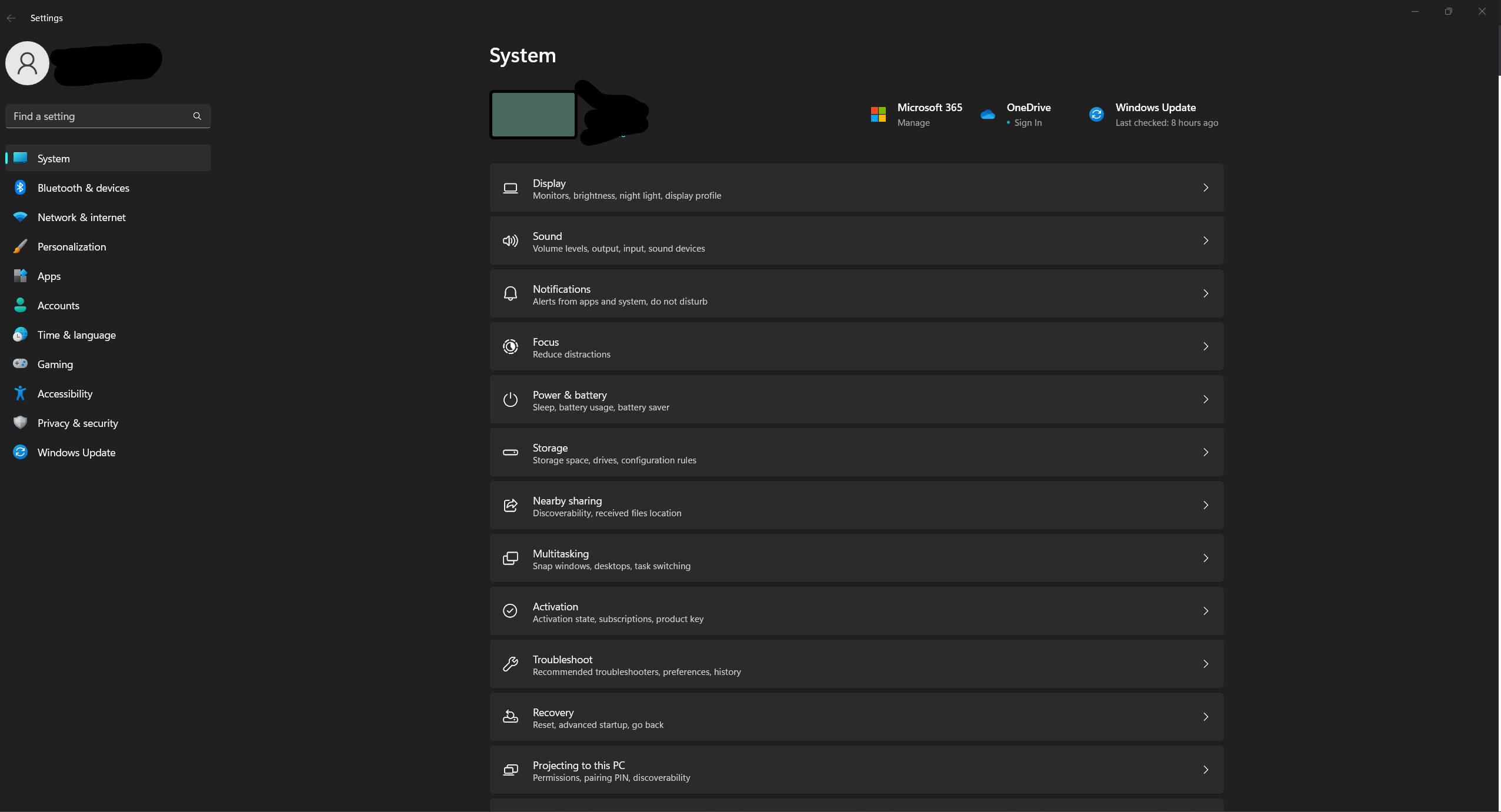This screenshot has width=1501, height=812.
Task: Click the OneDrive cloud icon
Action: point(988,115)
